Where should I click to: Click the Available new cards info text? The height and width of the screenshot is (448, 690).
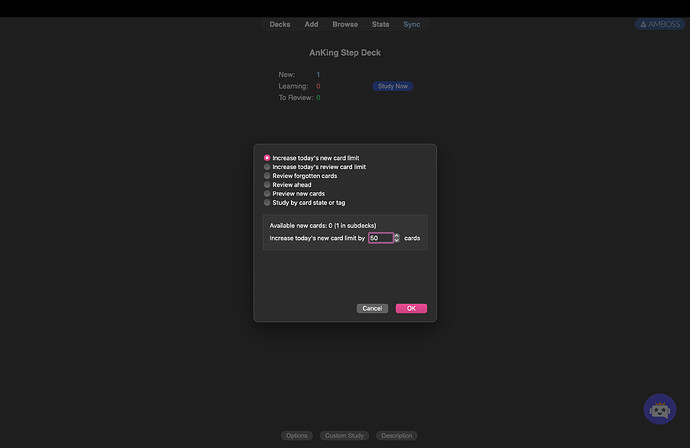323,226
